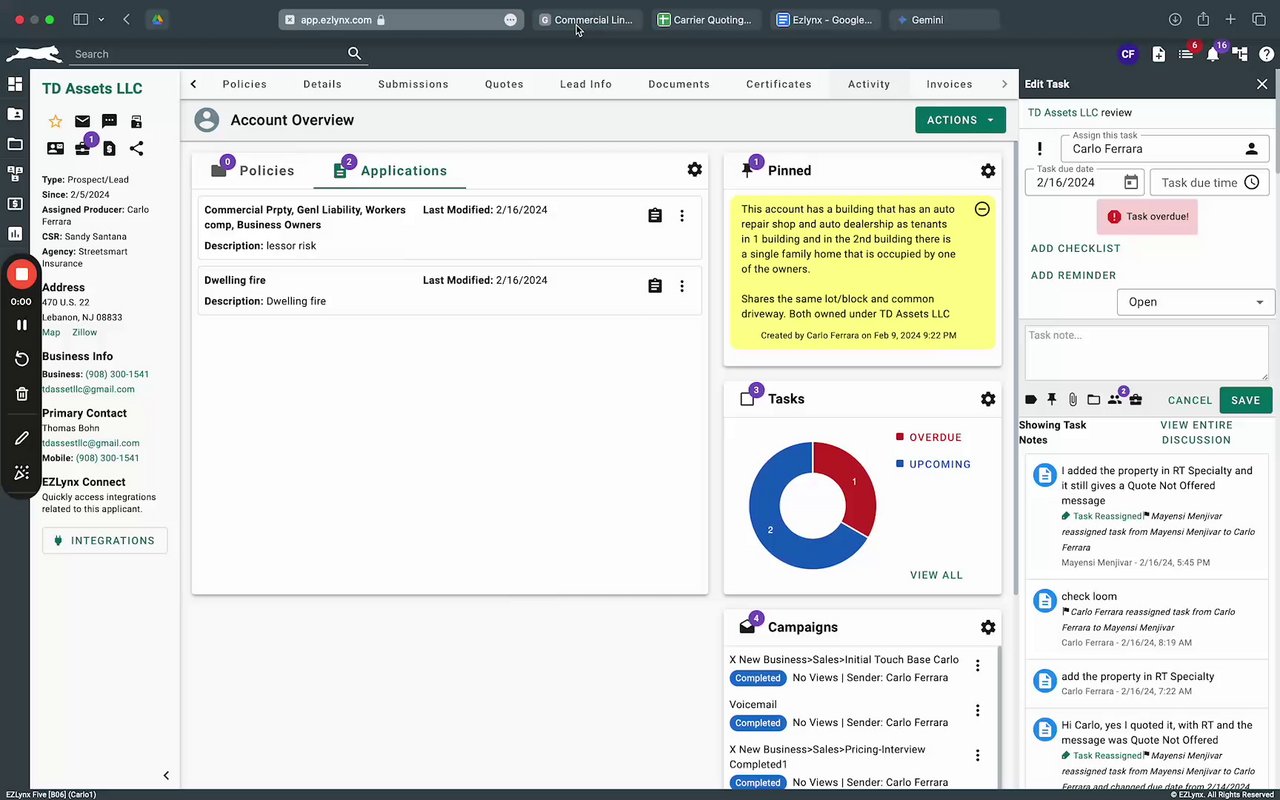Open the Documents tab

[x=679, y=84]
